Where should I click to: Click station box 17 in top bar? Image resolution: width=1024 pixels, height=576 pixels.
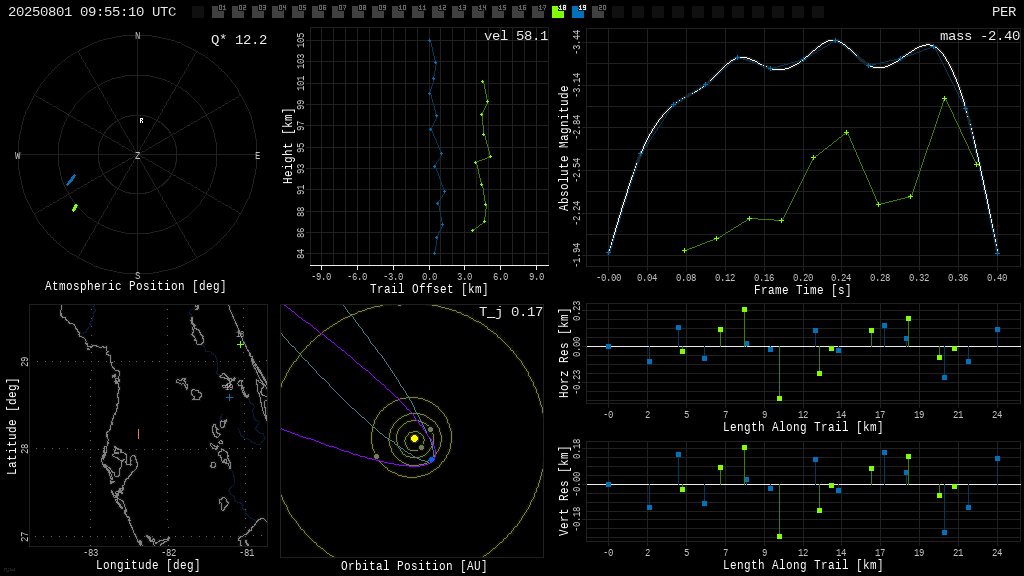pos(538,12)
